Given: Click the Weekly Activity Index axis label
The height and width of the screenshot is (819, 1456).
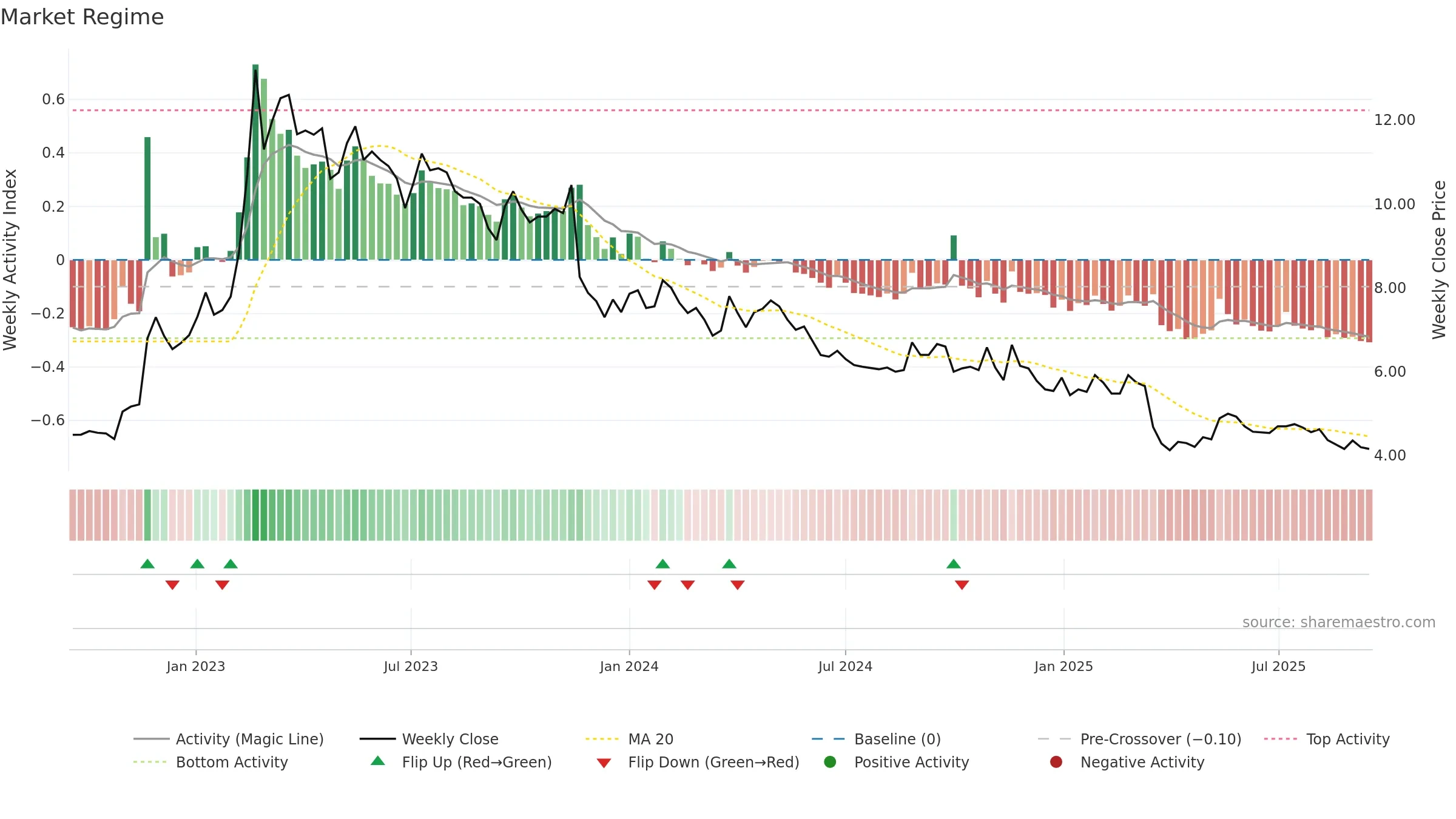Looking at the screenshot, I should click(x=10, y=260).
